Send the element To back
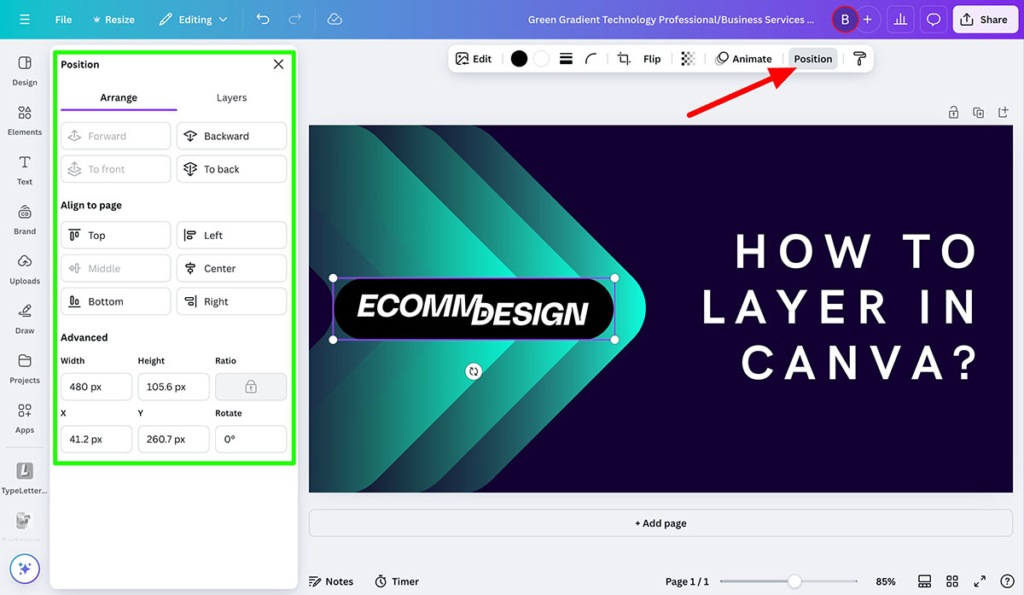The width and height of the screenshot is (1024, 595). coord(231,168)
